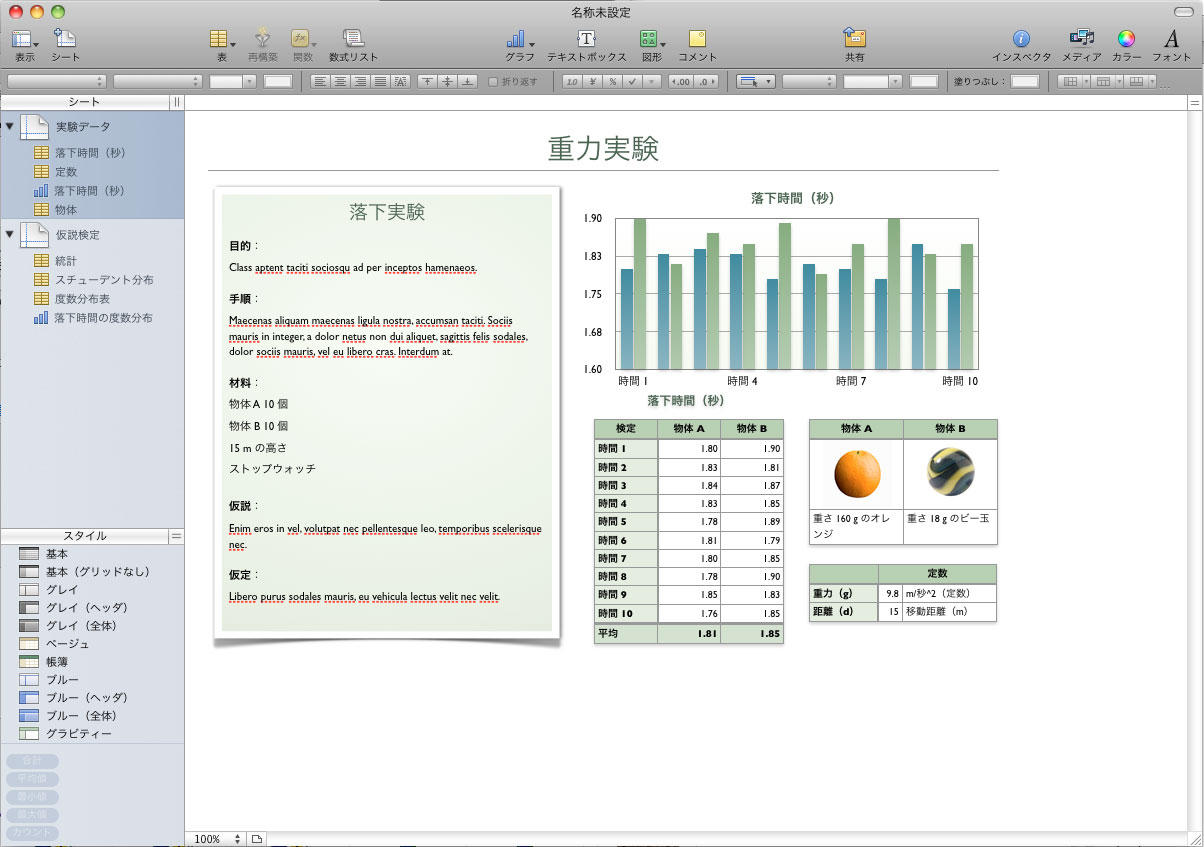The image size is (1204, 847).
Task: Click the 落下実験 heading text
Action: pos(387,212)
